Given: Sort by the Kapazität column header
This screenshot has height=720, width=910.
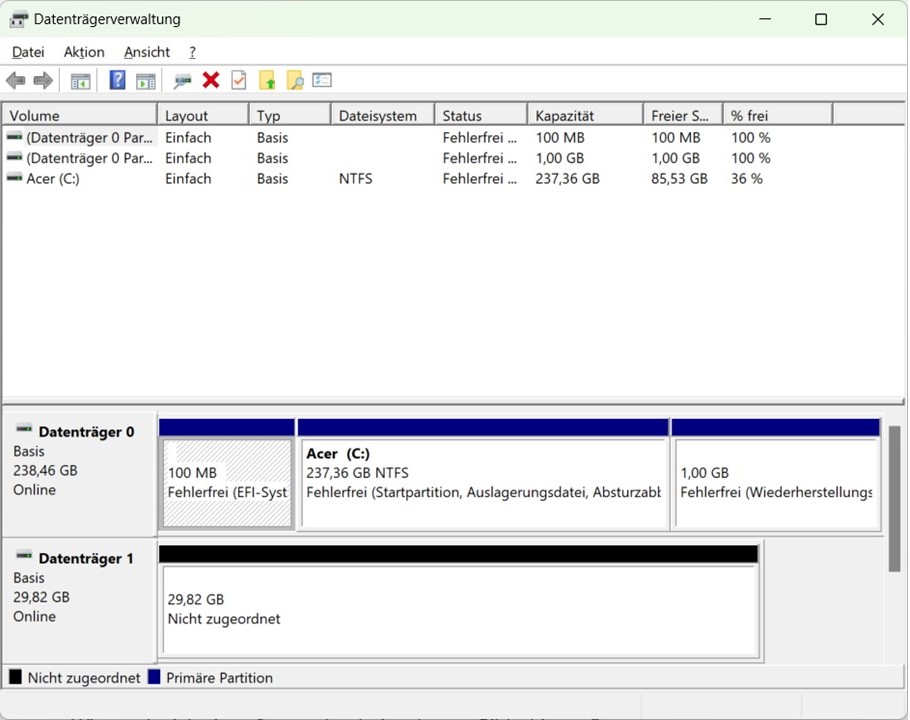Looking at the screenshot, I should point(586,115).
